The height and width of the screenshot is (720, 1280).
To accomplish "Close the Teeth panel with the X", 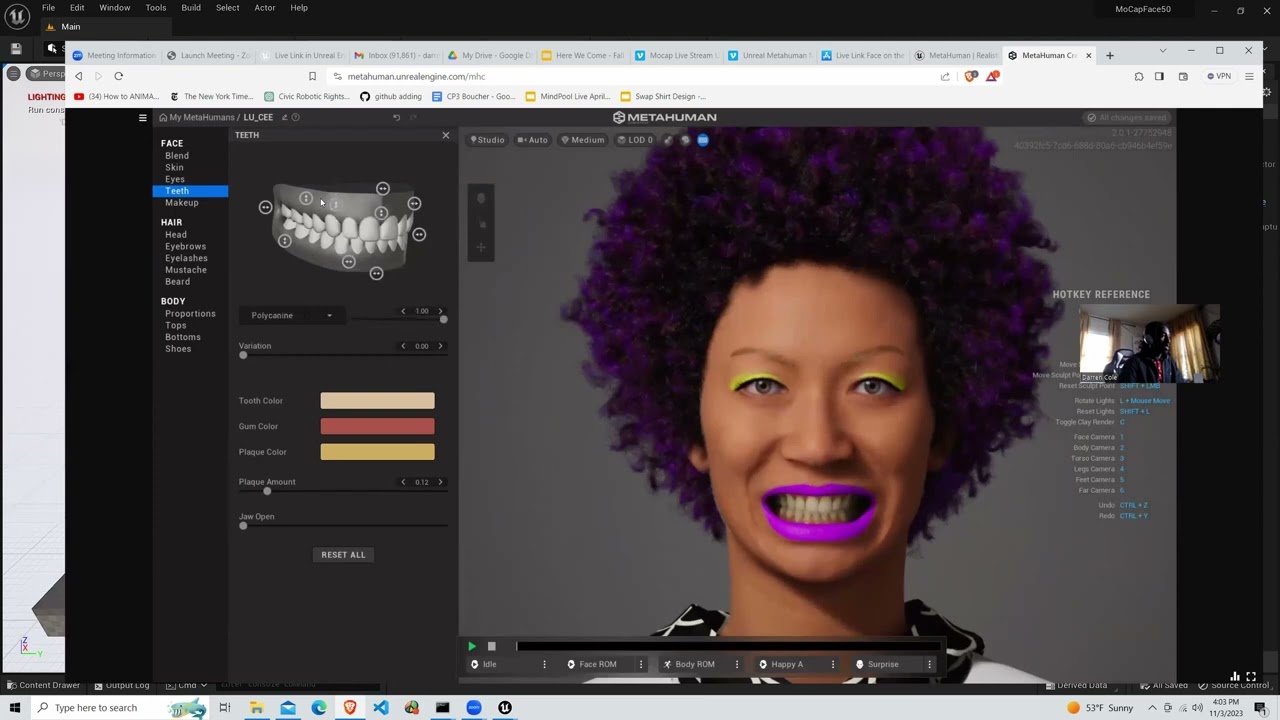I will (x=446, y=135).
